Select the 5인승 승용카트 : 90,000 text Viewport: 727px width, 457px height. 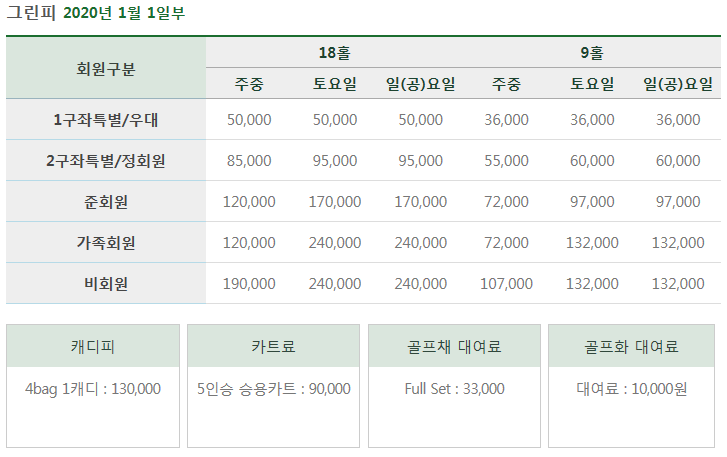tap(274, 388)
